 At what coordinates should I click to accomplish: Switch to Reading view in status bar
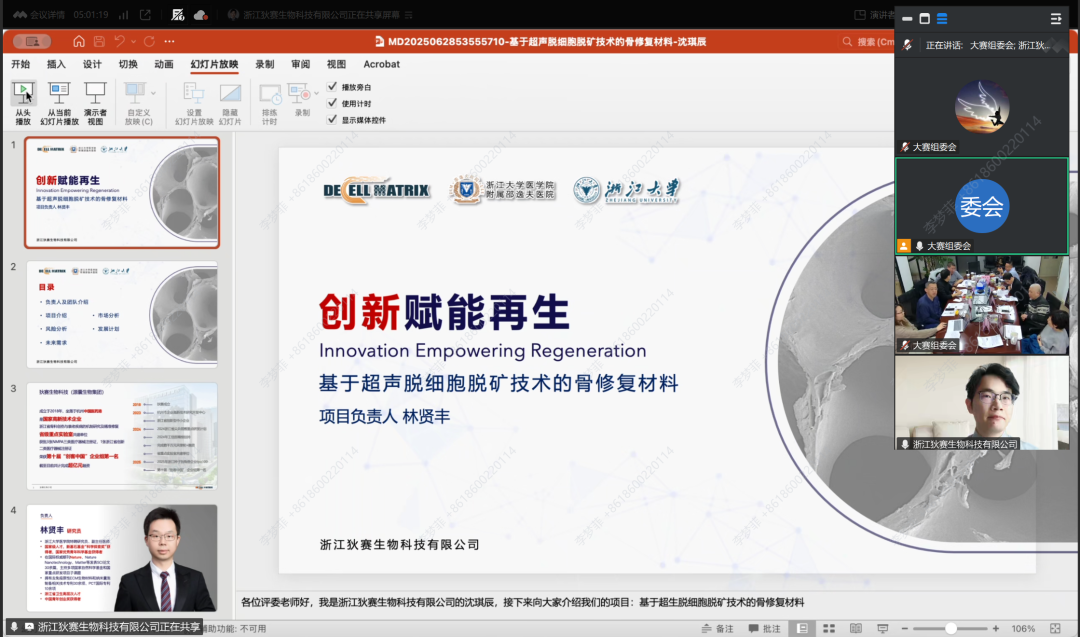coord(855,628)
